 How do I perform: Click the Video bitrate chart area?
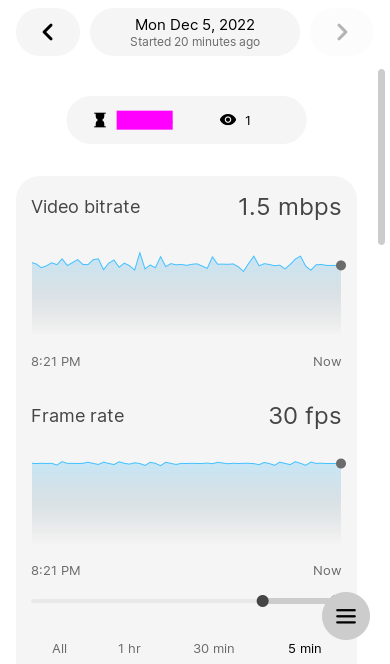point(186,292)
